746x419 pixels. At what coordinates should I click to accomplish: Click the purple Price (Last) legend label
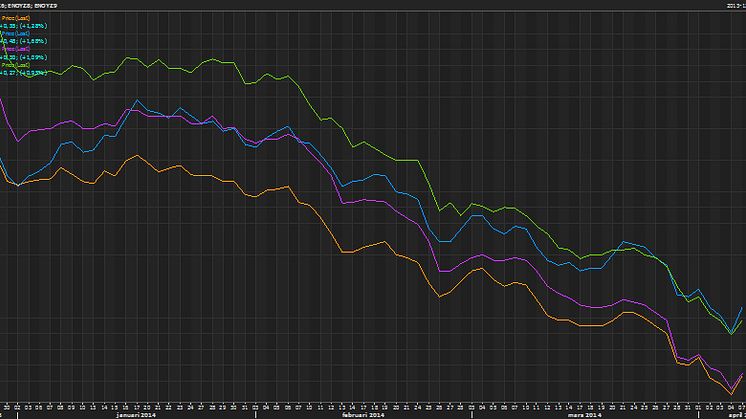[16, 51]
